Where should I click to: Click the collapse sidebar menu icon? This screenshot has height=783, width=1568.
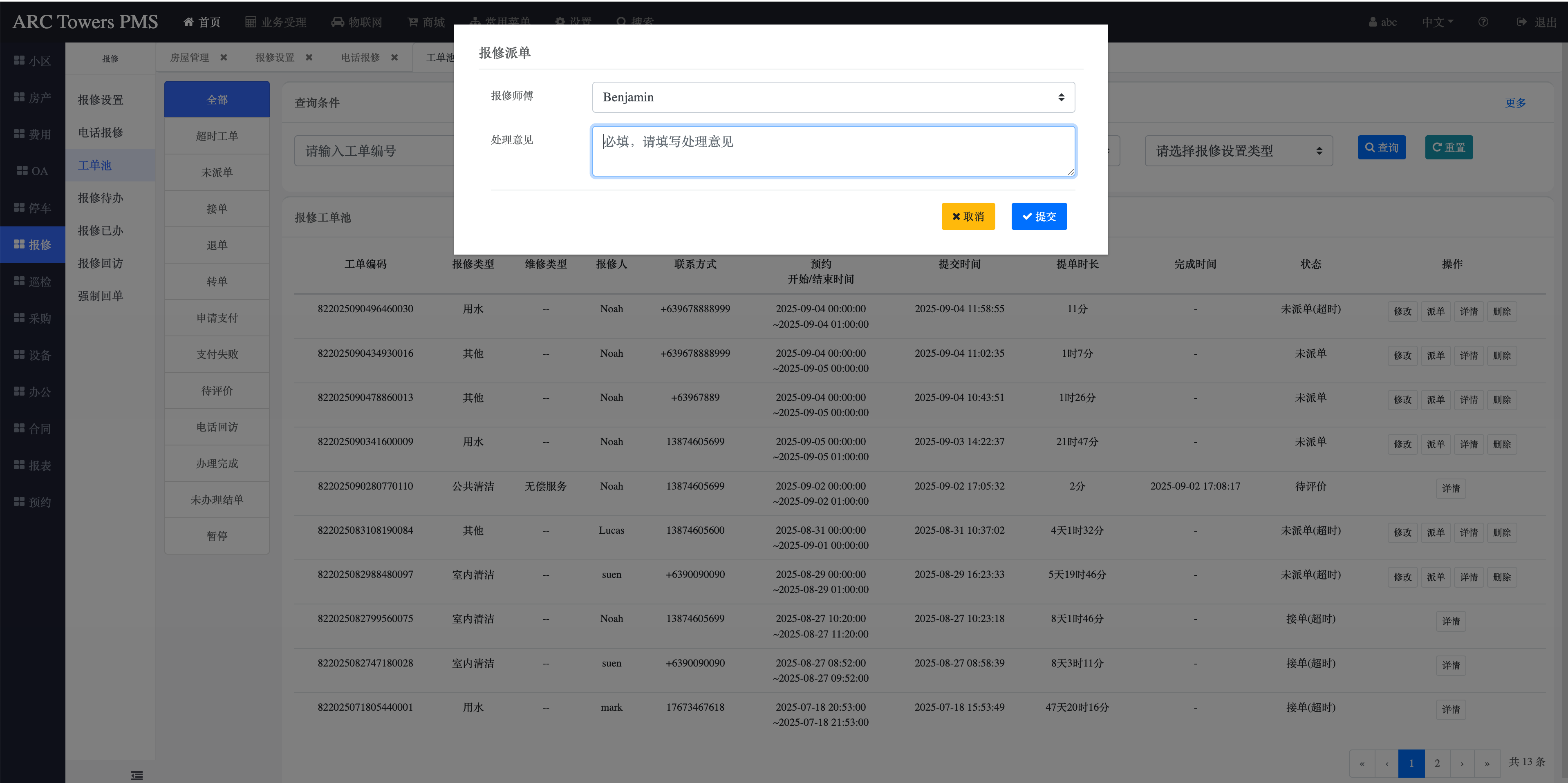pyautogui.click(x=137, y=775)
